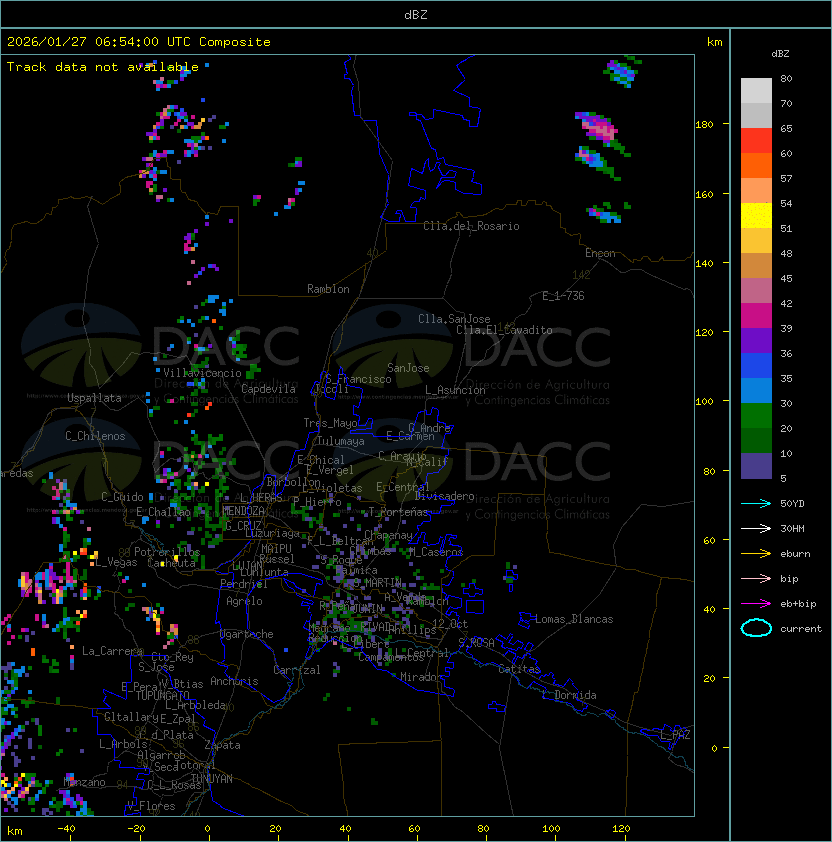The width and height of the screenshot is (832, 842).
Task: Click the 'TUNUYAN' map label
Action: click(x=212, y=779)
